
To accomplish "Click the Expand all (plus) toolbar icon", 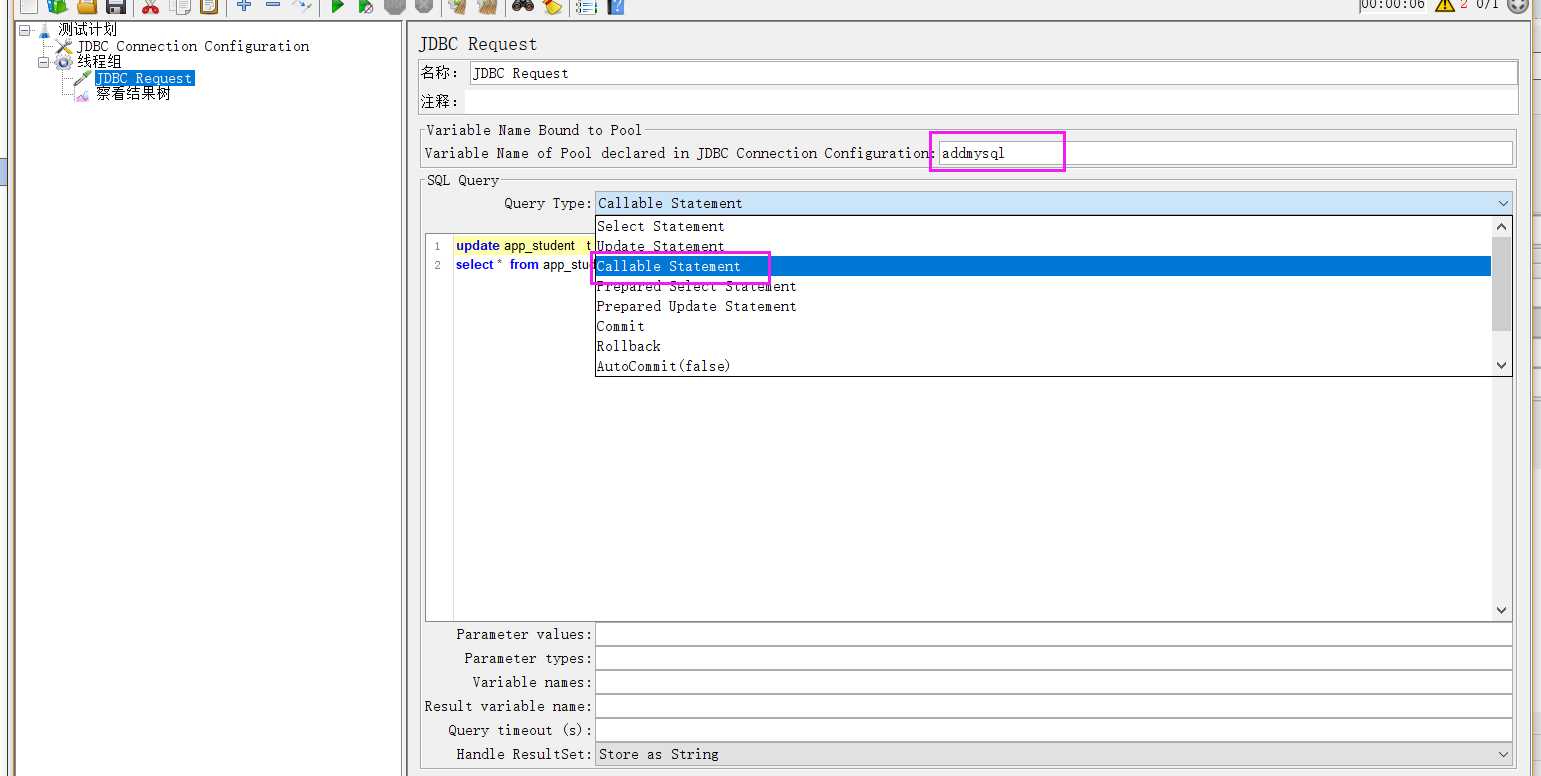I will coord(244,6).
